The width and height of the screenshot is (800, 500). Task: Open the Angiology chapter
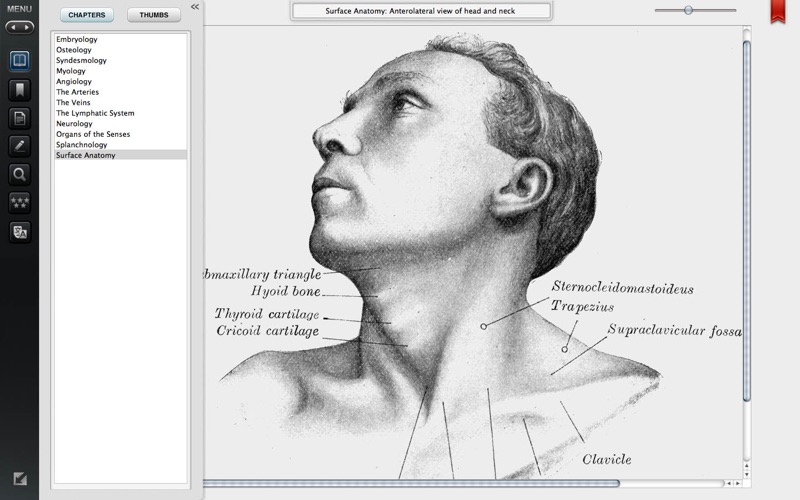(x=120, y=82)
